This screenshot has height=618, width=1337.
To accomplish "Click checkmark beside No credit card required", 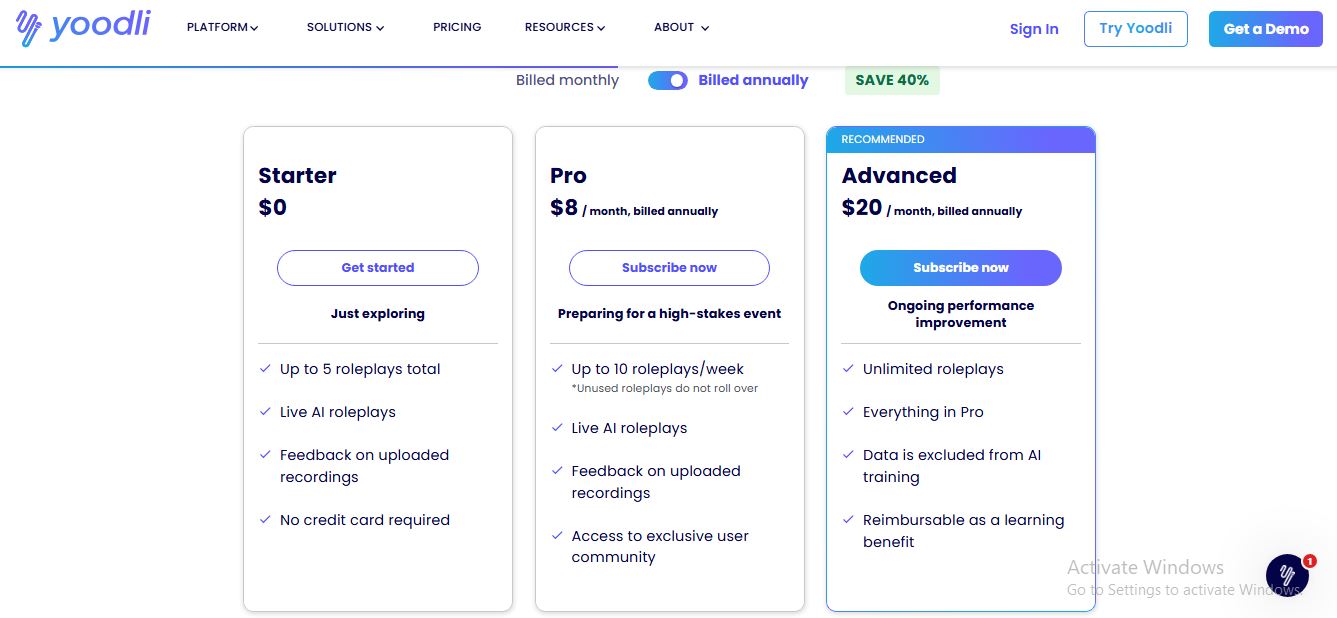I will (x=265, y=519).
